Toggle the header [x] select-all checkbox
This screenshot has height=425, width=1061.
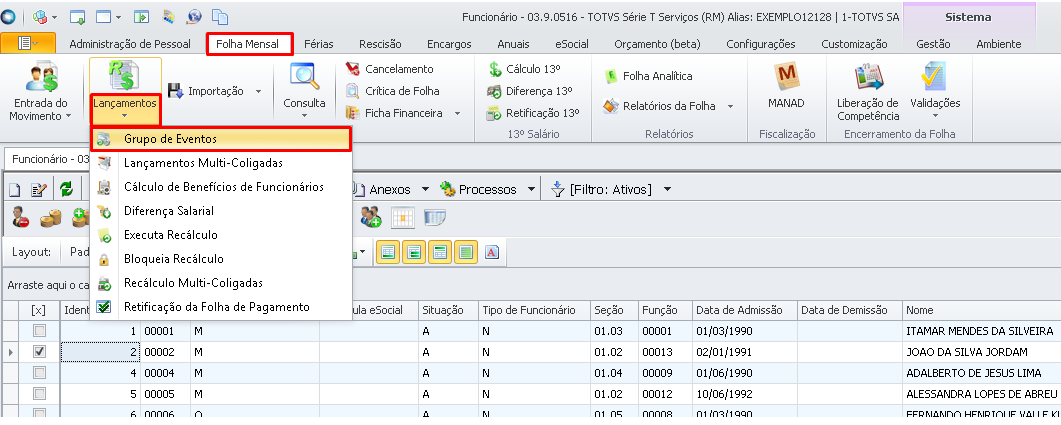pos(39,311)
